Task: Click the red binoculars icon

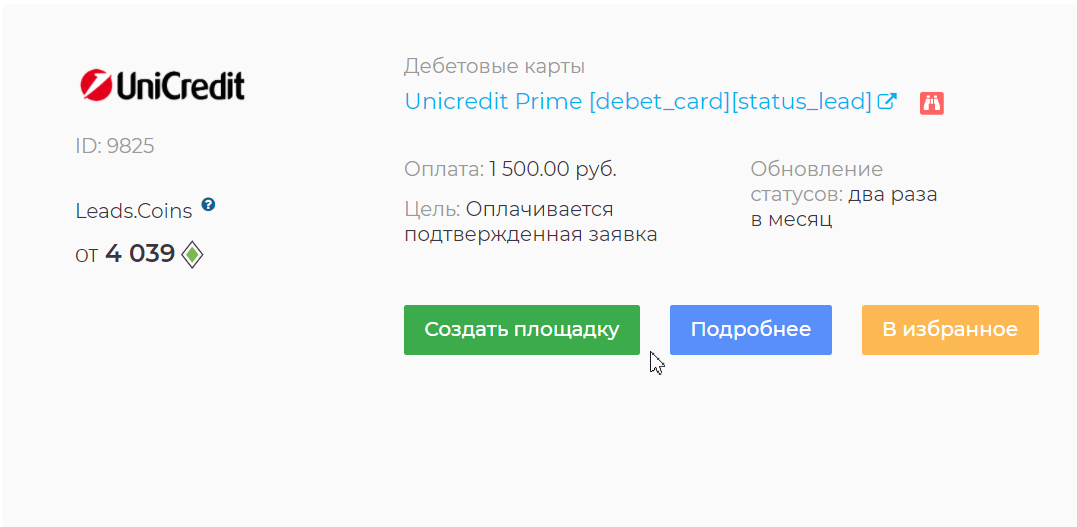Action: [932, 103]
